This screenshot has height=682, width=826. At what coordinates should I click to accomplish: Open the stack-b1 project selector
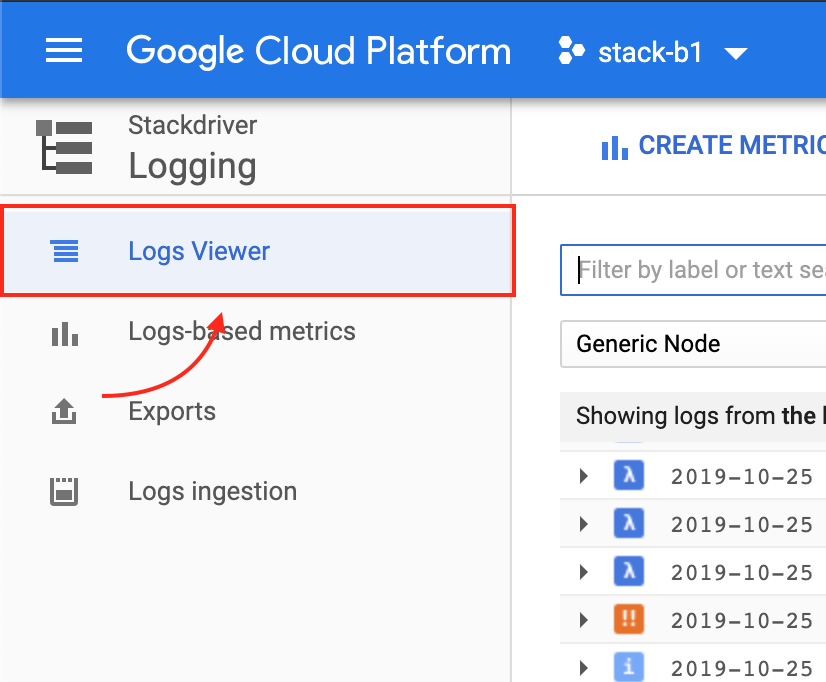click(x=653, y=52)
